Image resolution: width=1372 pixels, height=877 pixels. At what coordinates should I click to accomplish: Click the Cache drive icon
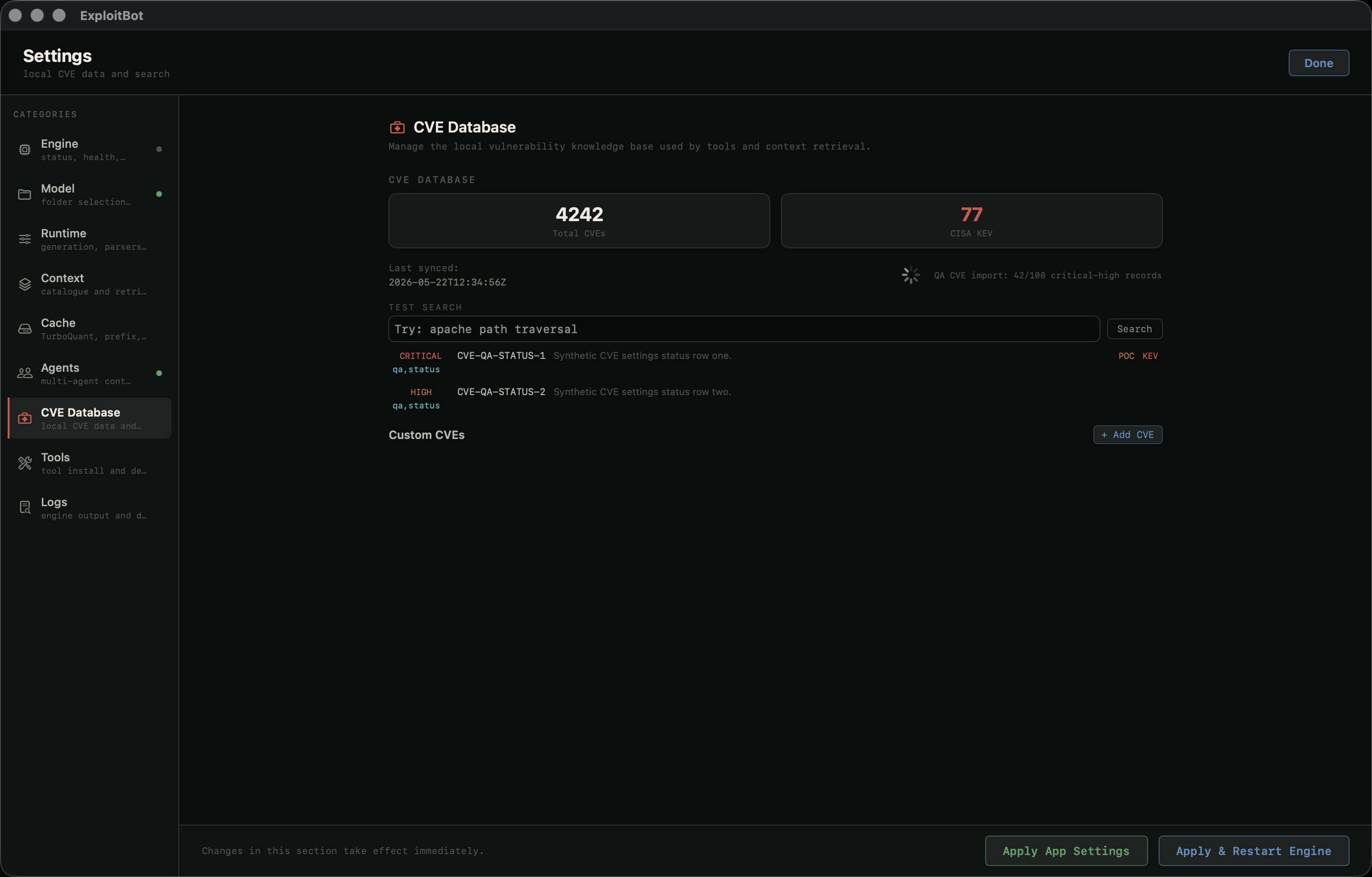click(x=24, y=329)
